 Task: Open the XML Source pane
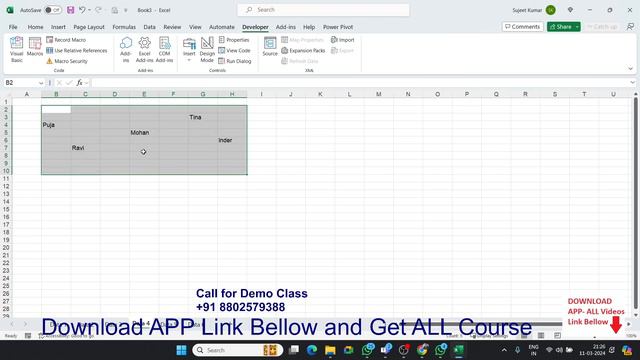270,47
